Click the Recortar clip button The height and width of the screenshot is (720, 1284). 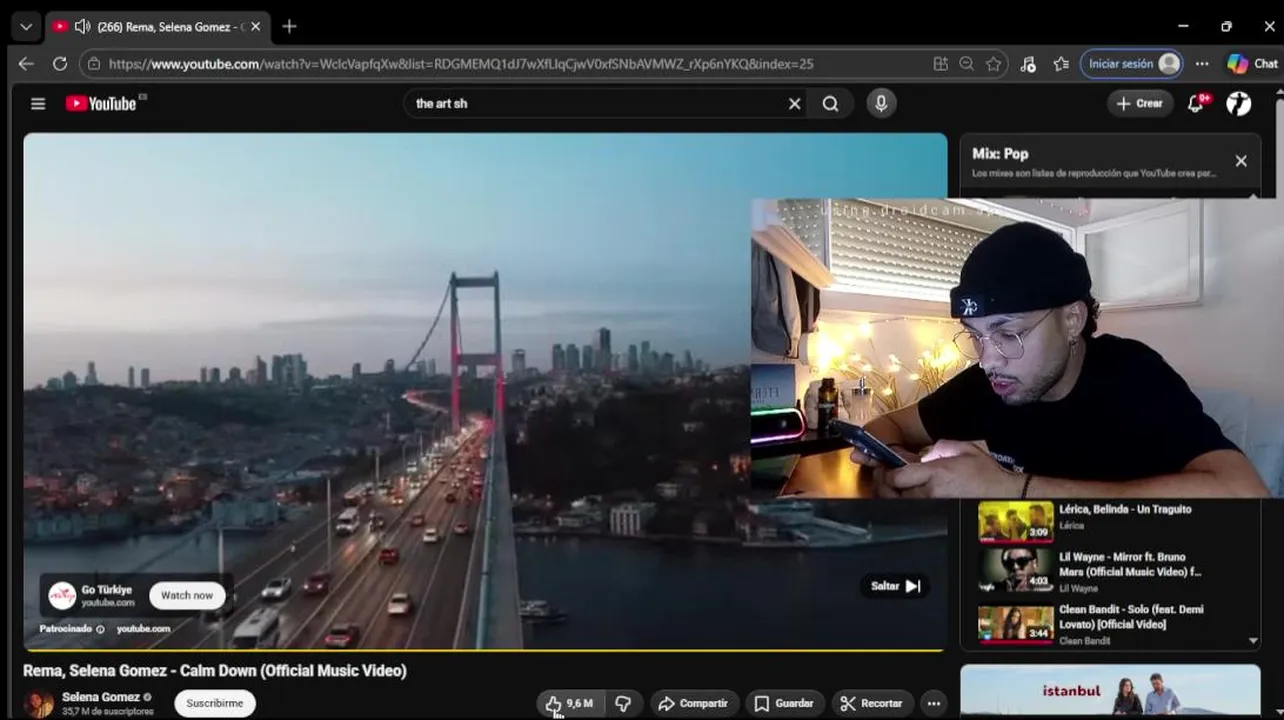click(x=872, y=704)
